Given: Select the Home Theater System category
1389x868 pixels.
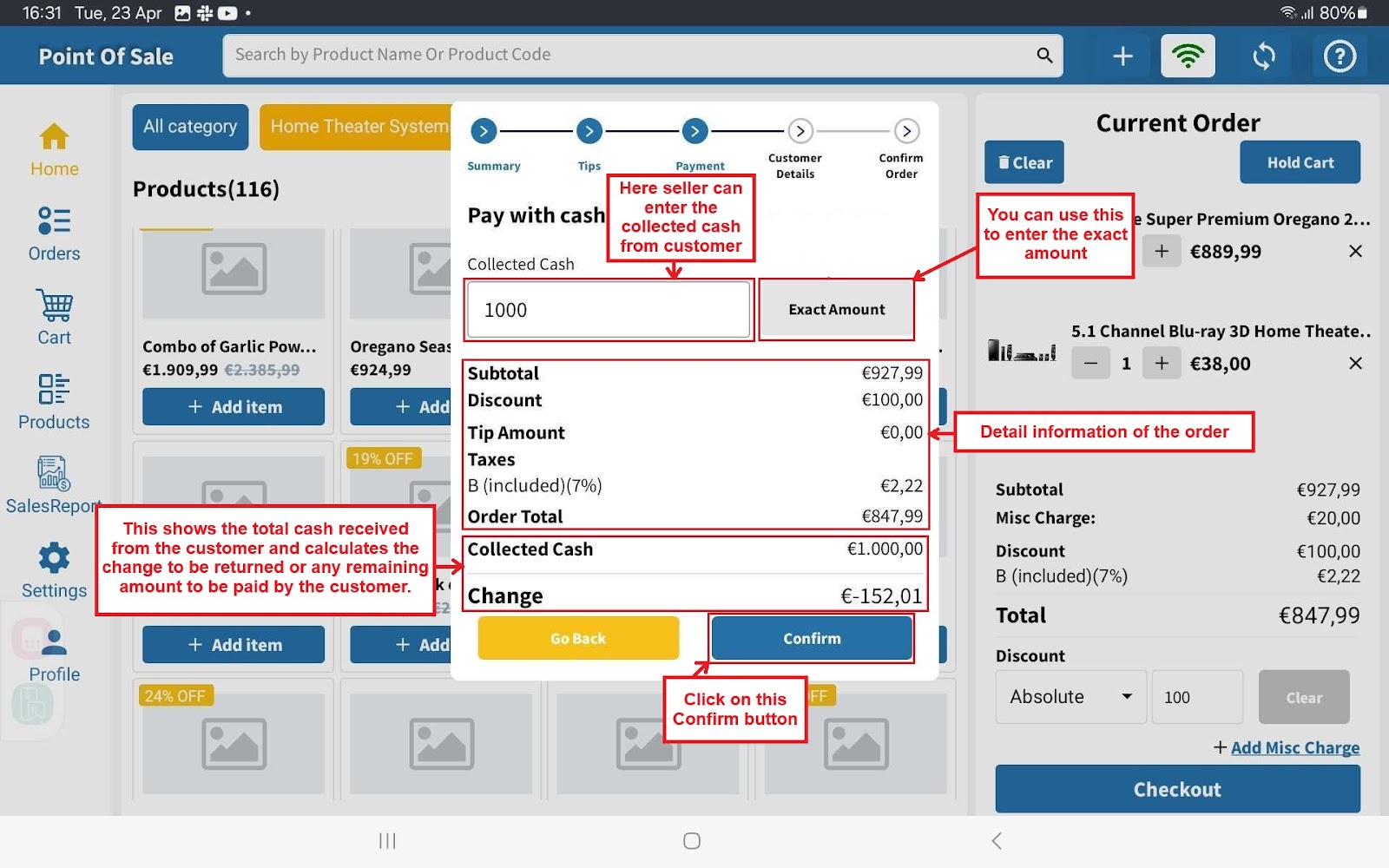Looking at the screenshot, I should [x=358, y=127].
